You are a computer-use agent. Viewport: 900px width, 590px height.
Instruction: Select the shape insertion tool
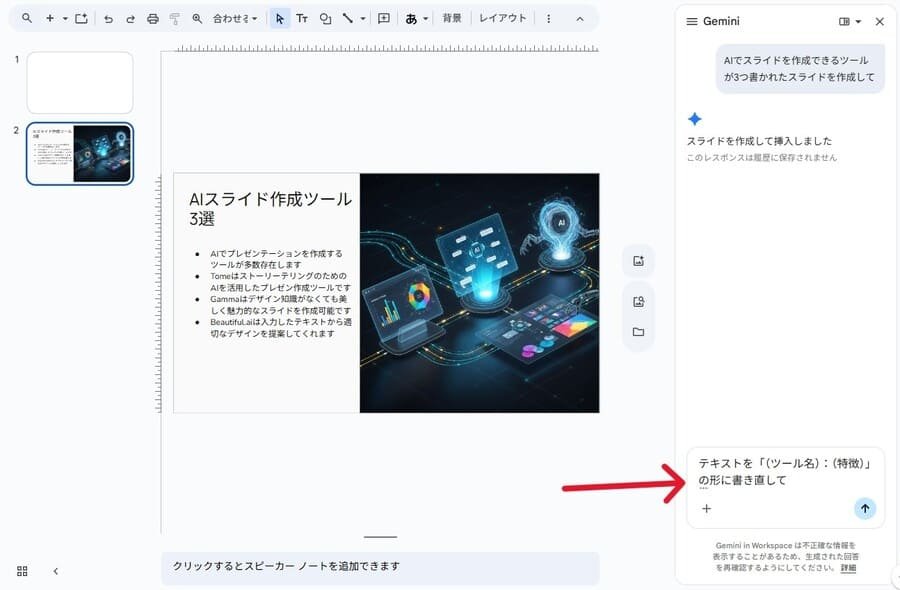click(323, 17)
